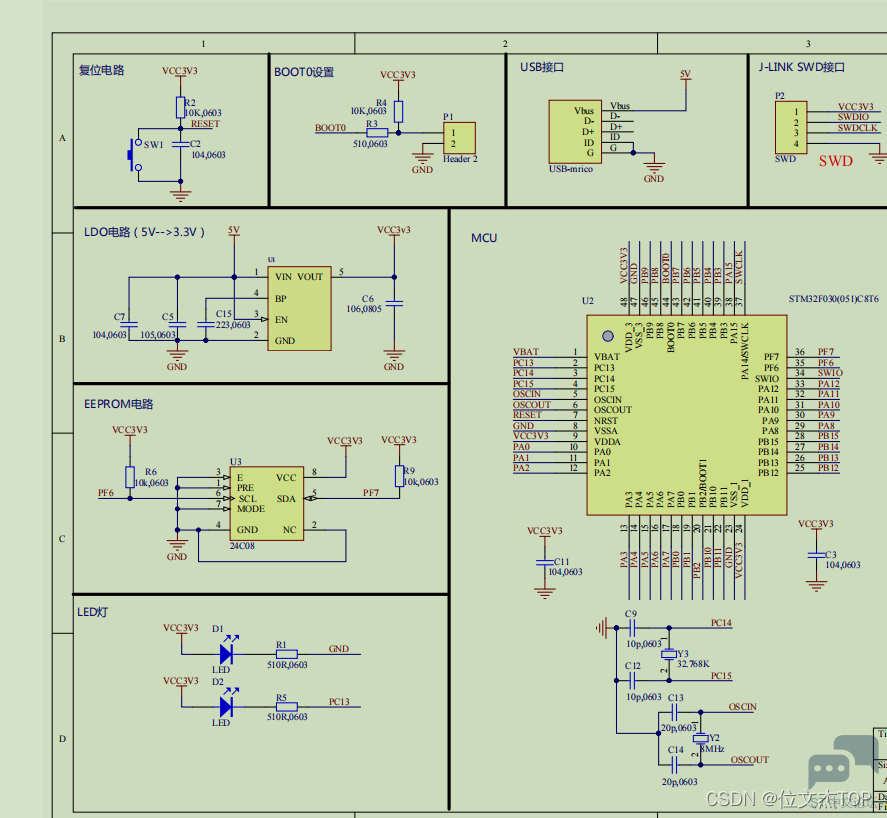Click the 'STM32F030(051)C8T6' part label
Viewport: 887px width, 818px height.
point(834,299)
